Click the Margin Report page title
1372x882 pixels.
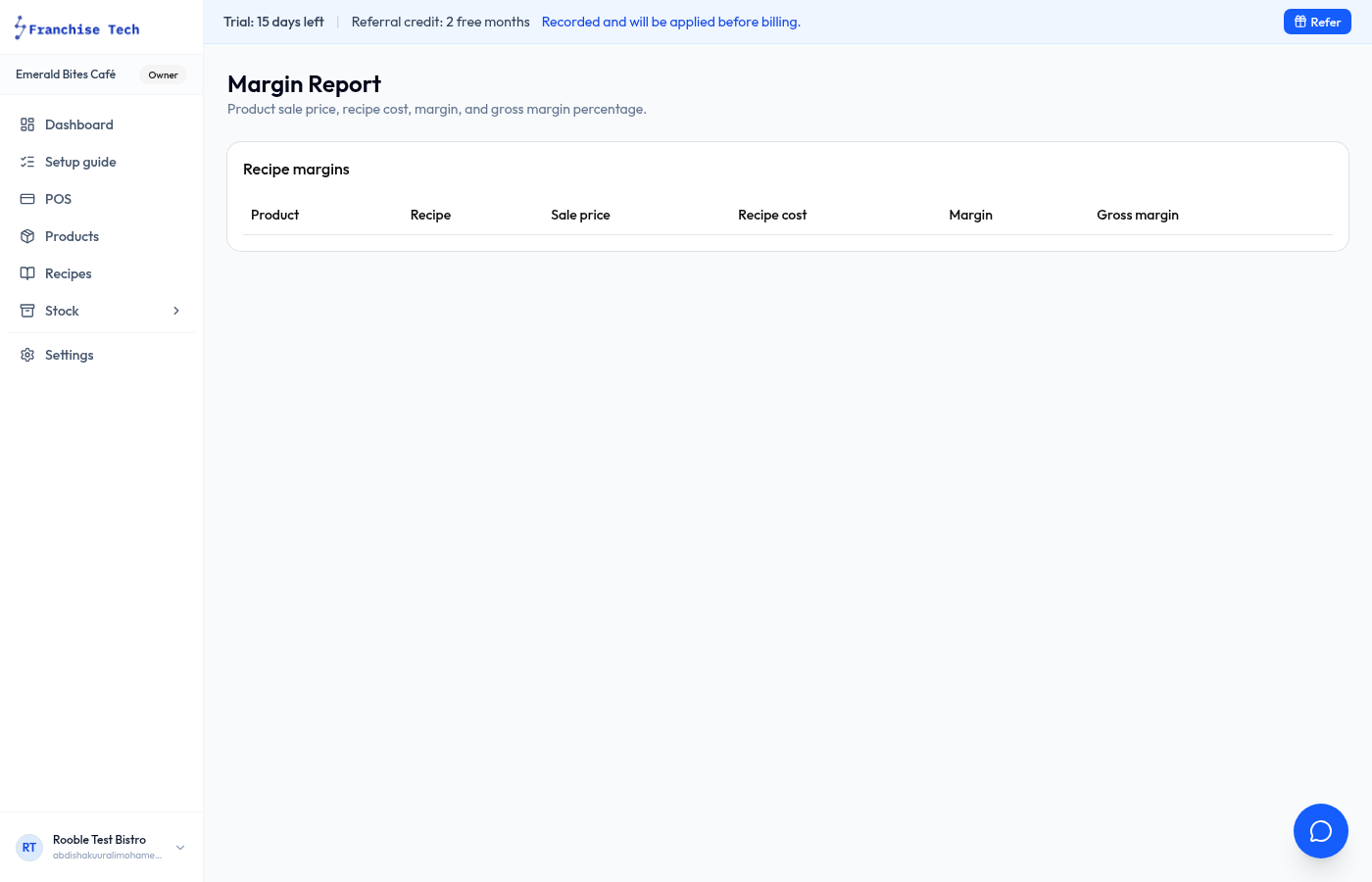[304, 84]
